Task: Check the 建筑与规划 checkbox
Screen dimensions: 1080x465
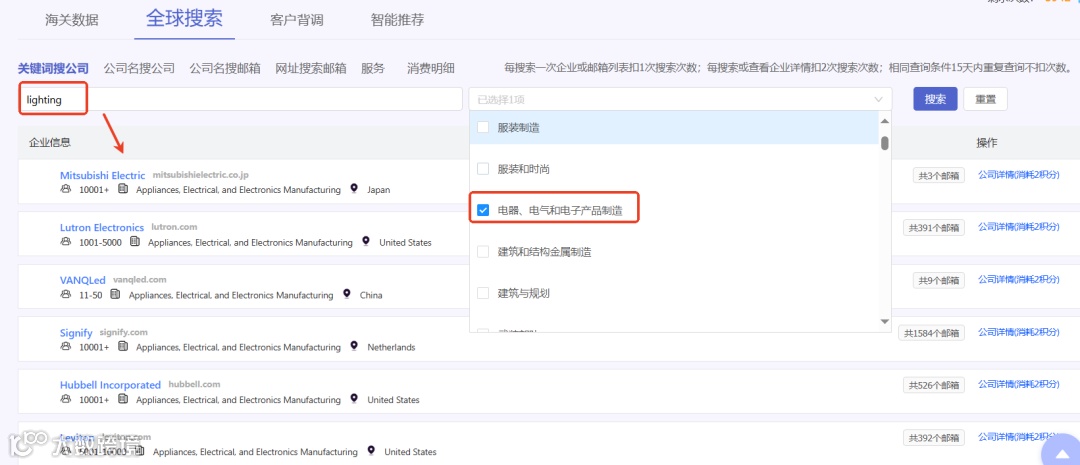Action: tap(483, 293)
